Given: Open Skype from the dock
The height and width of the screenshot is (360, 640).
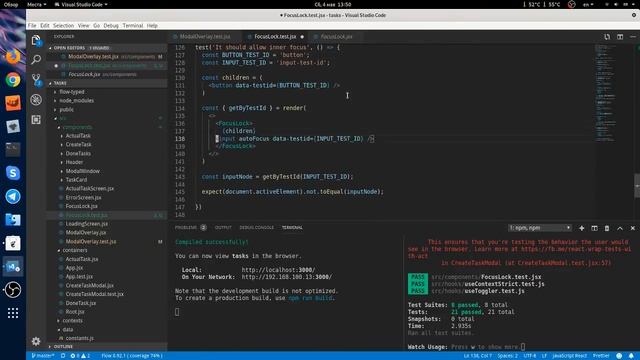Looking at the screenshot, I should (x=13, y=173).
